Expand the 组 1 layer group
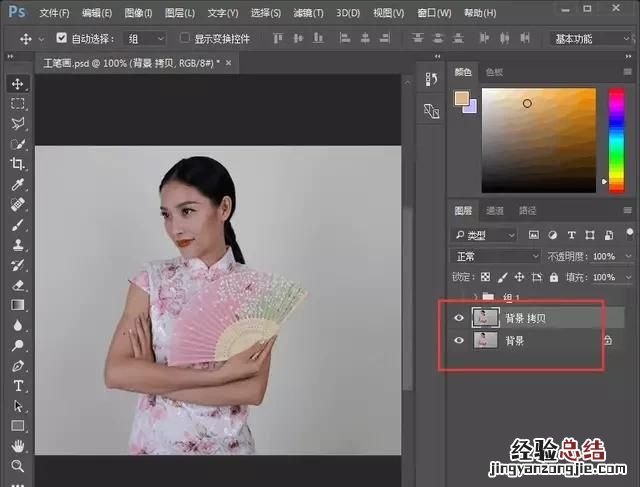The image size is (640, 487). [476, 297]
